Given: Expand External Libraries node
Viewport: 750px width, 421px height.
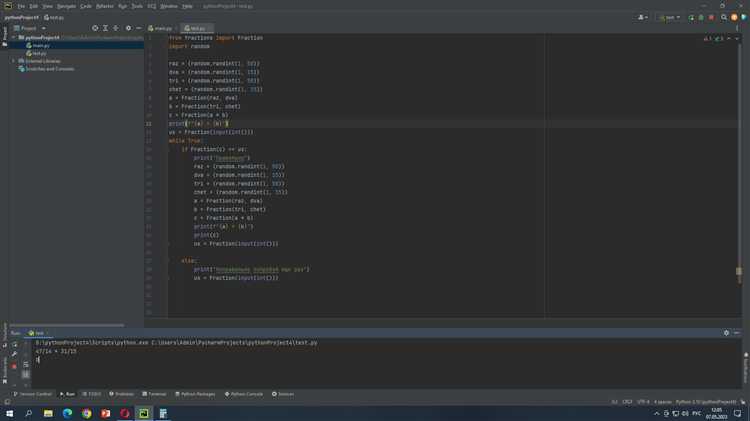Looking at the screenshot, I should (x=14, y=61).
